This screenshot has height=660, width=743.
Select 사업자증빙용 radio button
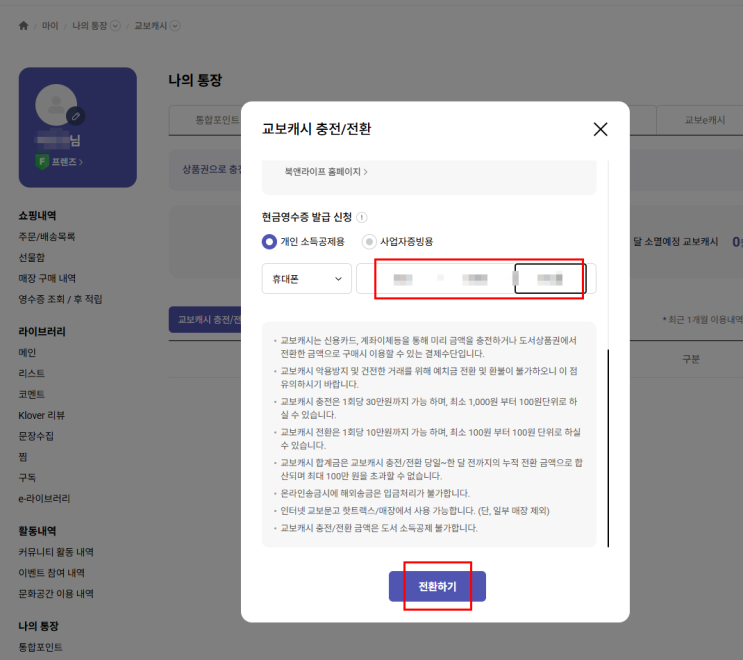coord(369,242)
